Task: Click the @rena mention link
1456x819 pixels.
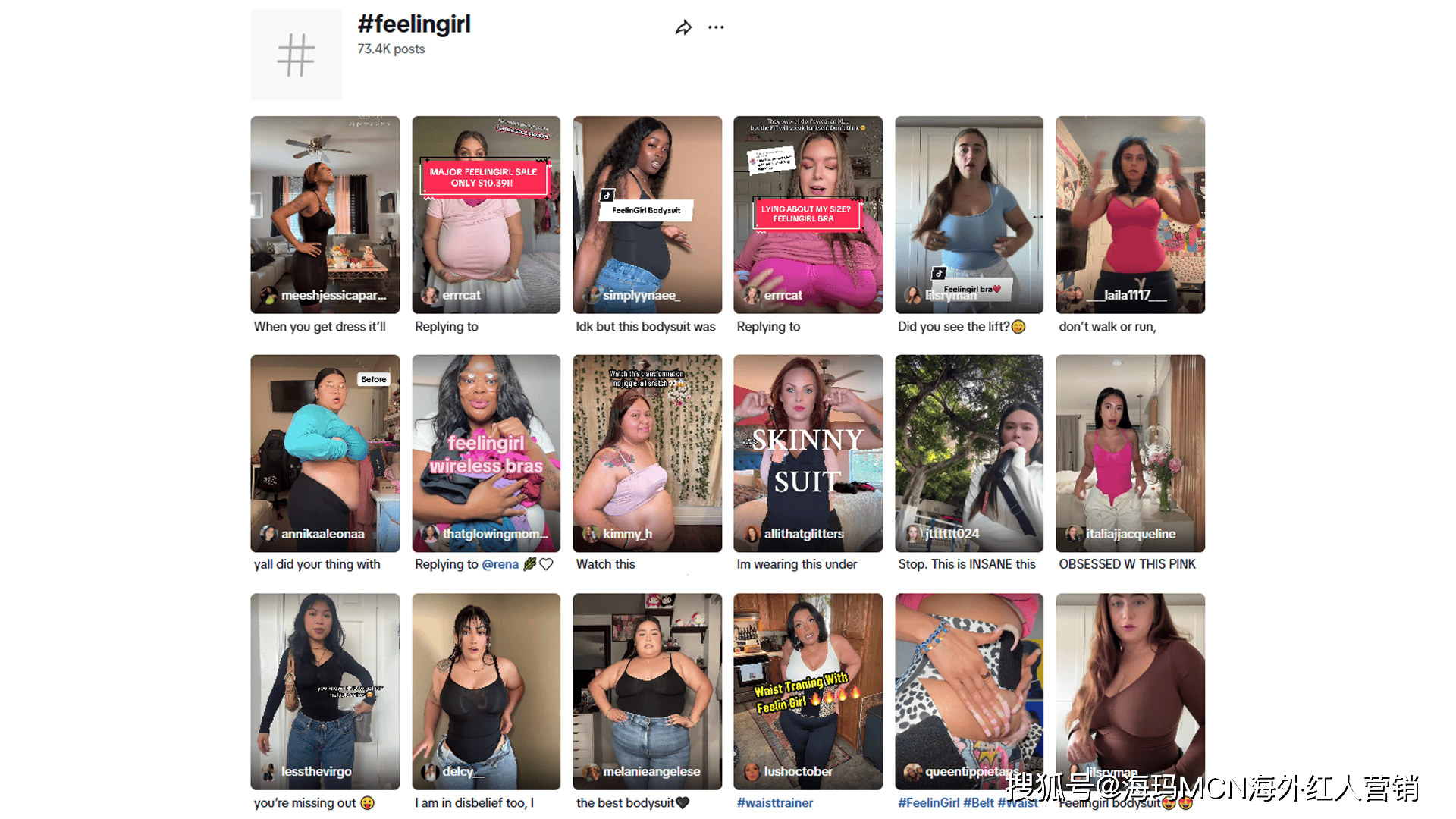Action: (500, 564)
